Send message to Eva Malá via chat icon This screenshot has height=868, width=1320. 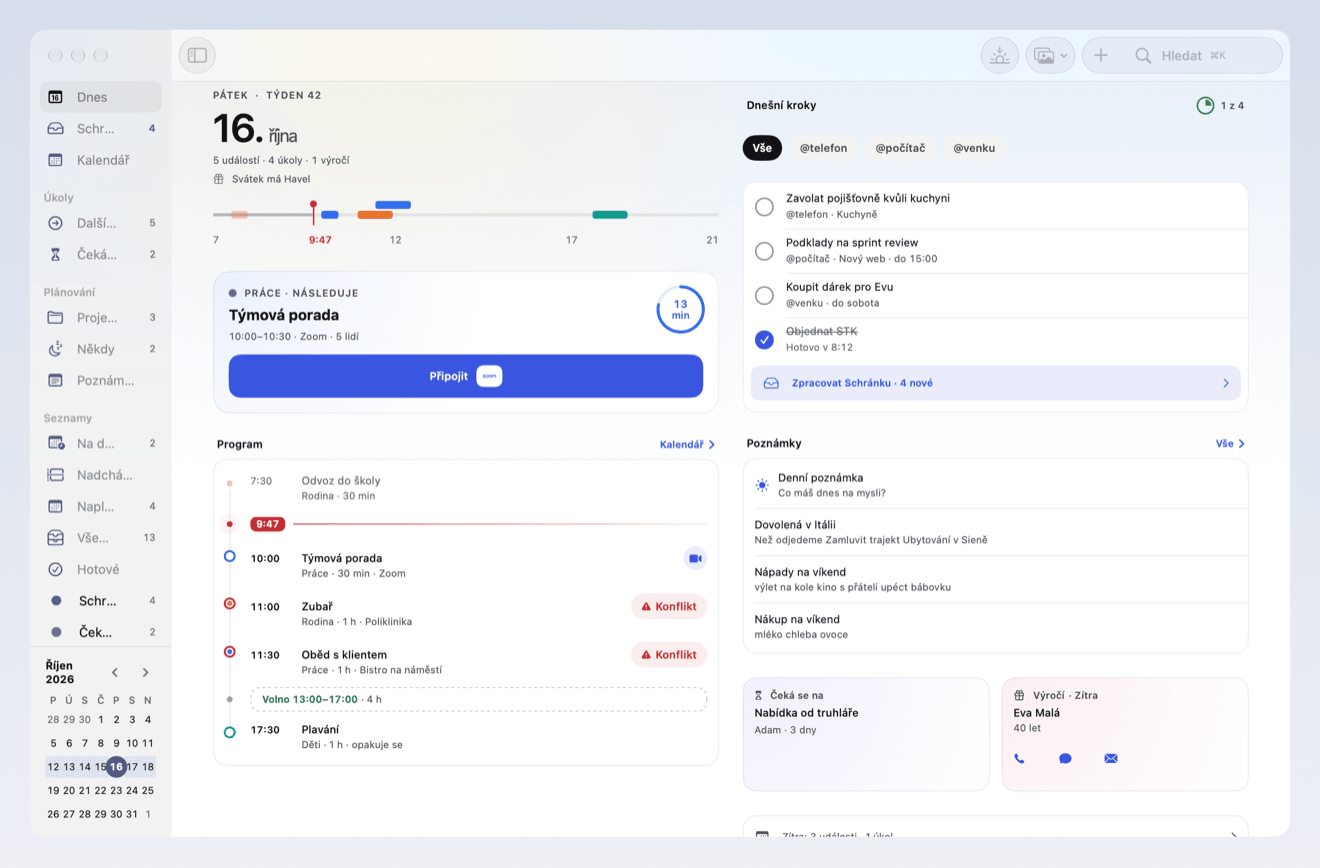1065,758
